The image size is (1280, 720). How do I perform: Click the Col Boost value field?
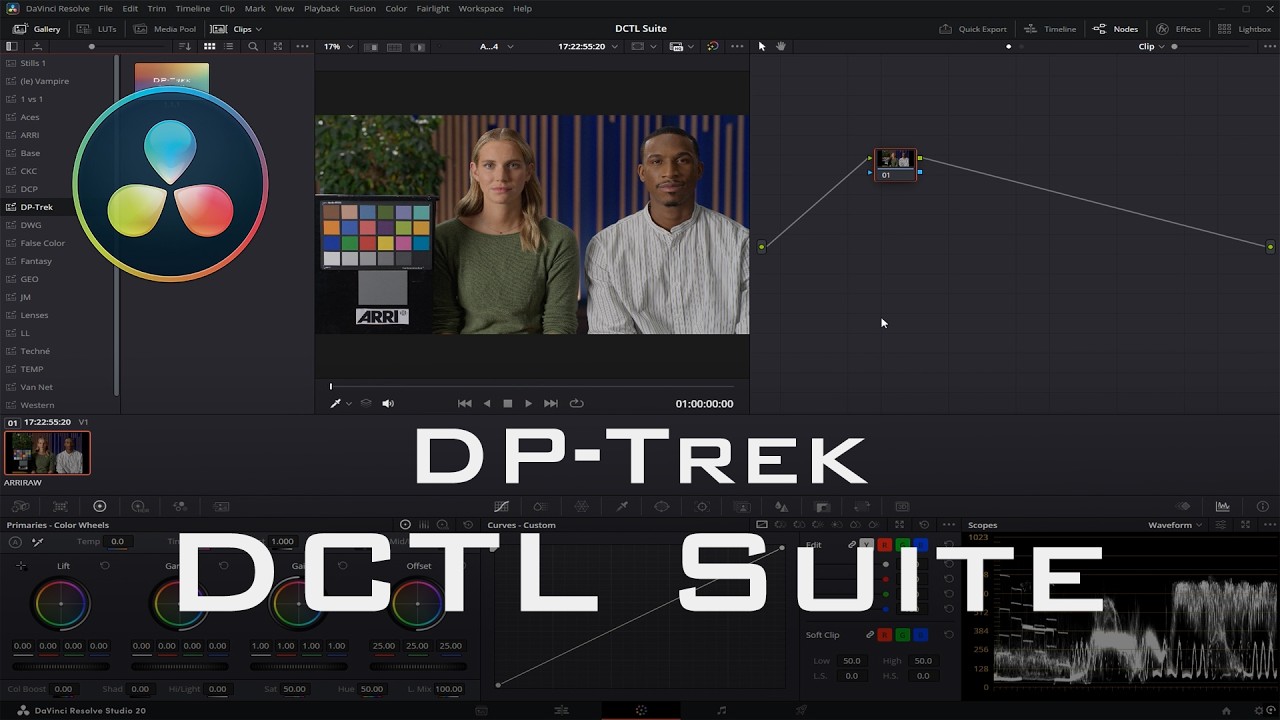63,689
